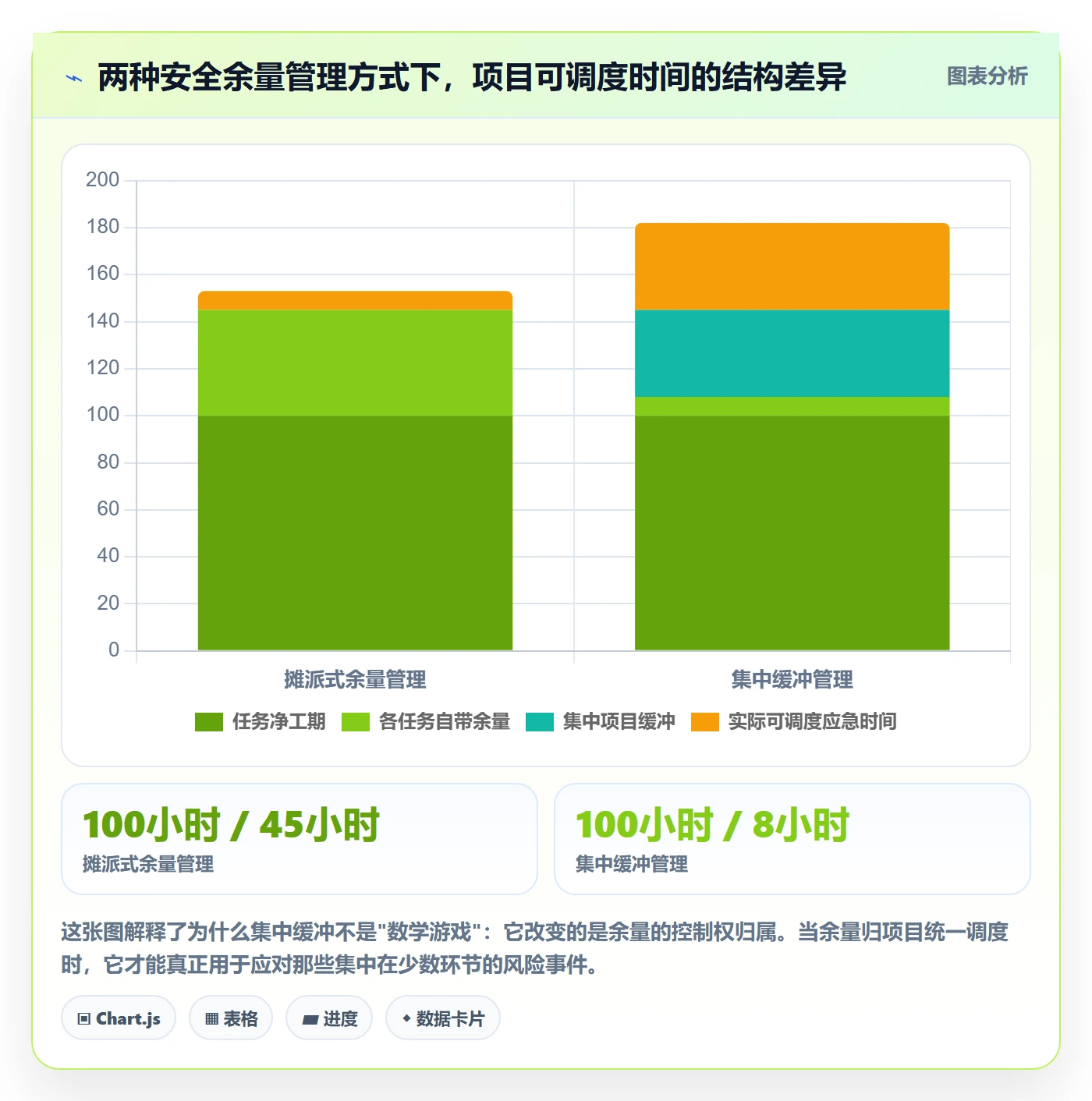Image resolution: width=1092 pixels, height=1101 pixels.
Task: Click the teal segment of 集中缓冲管理 bar
Action: (792, 354)
